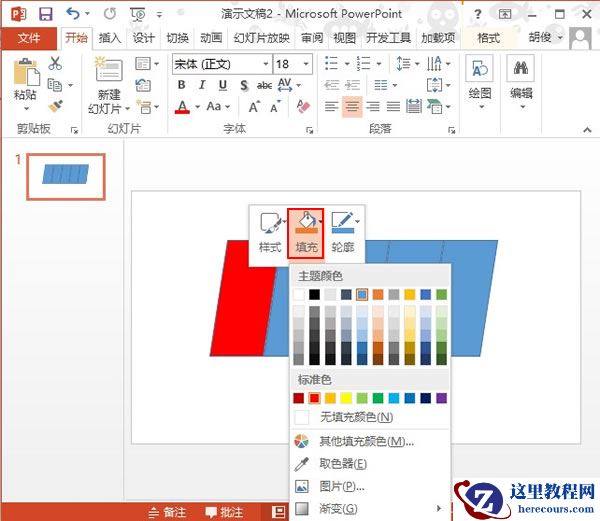Open the Help question mark

point(478,15)
